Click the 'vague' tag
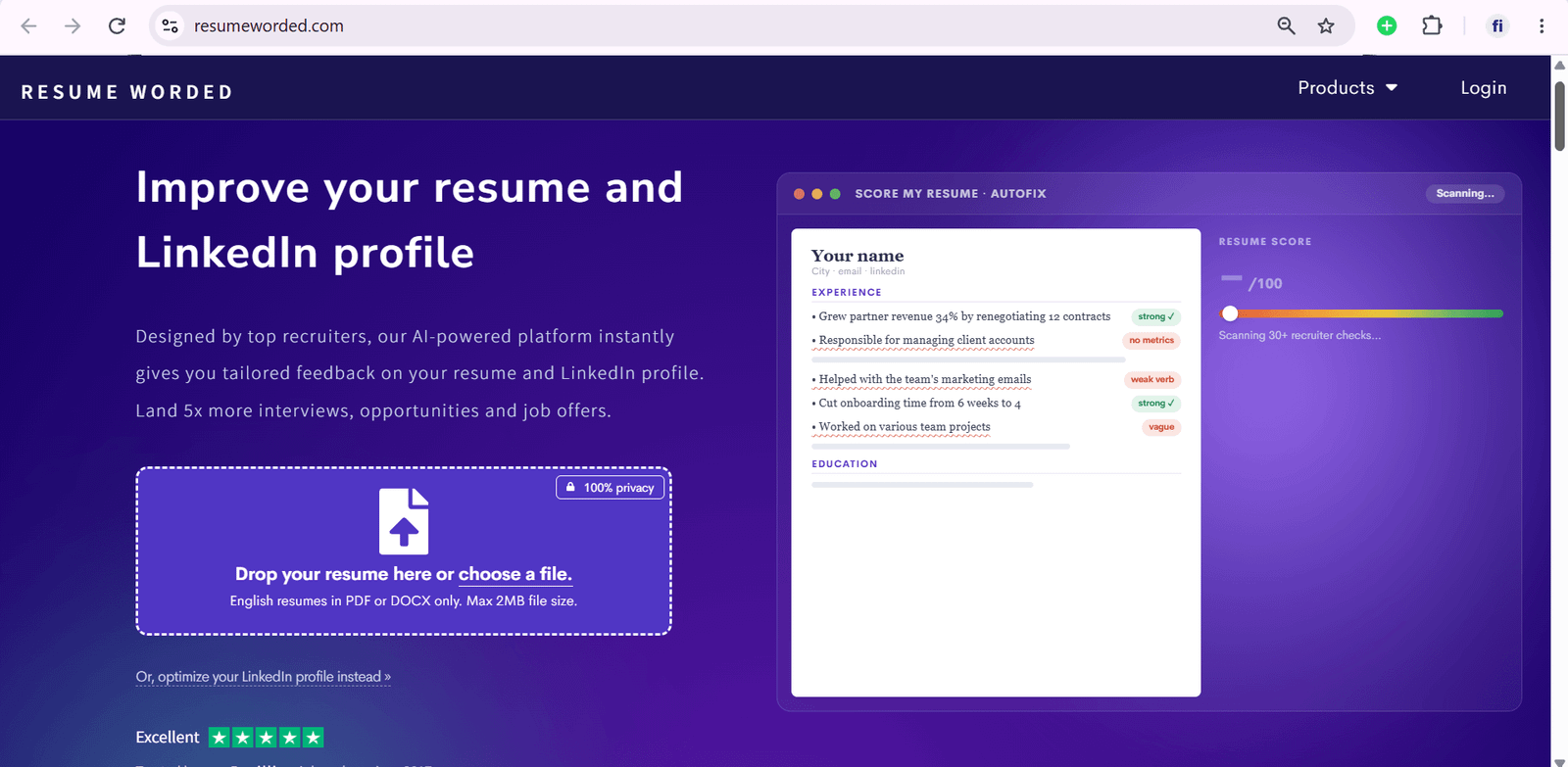The width and height of the screenshot is (1568, 767). point(1161,427)
